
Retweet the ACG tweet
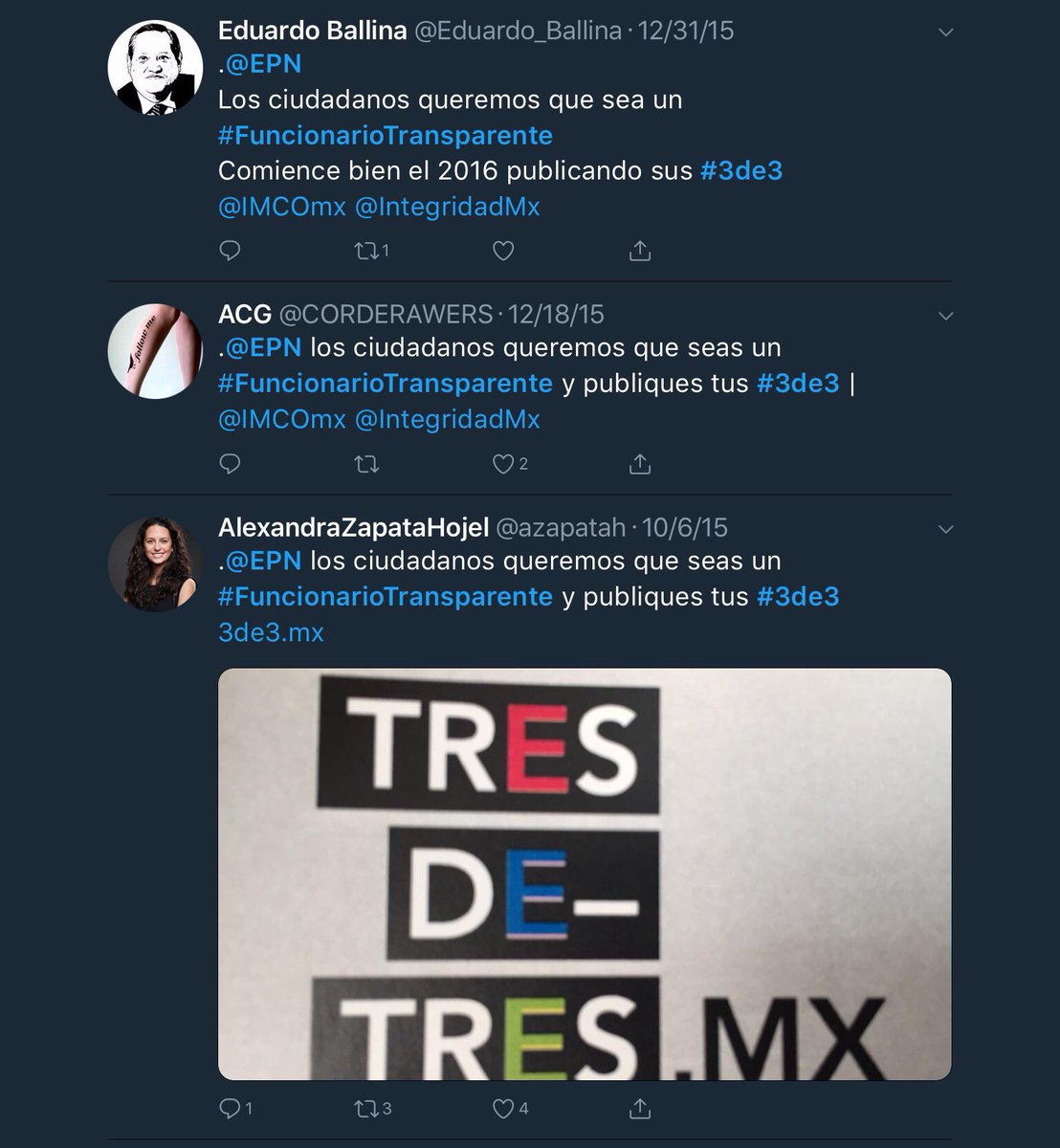tap(367, 464)
